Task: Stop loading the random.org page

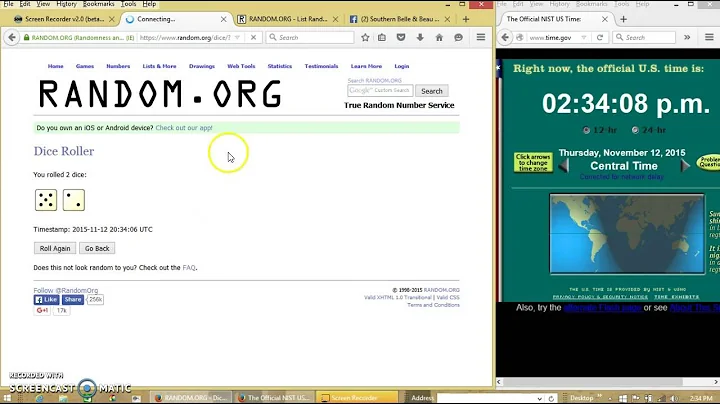Action: 253,38
